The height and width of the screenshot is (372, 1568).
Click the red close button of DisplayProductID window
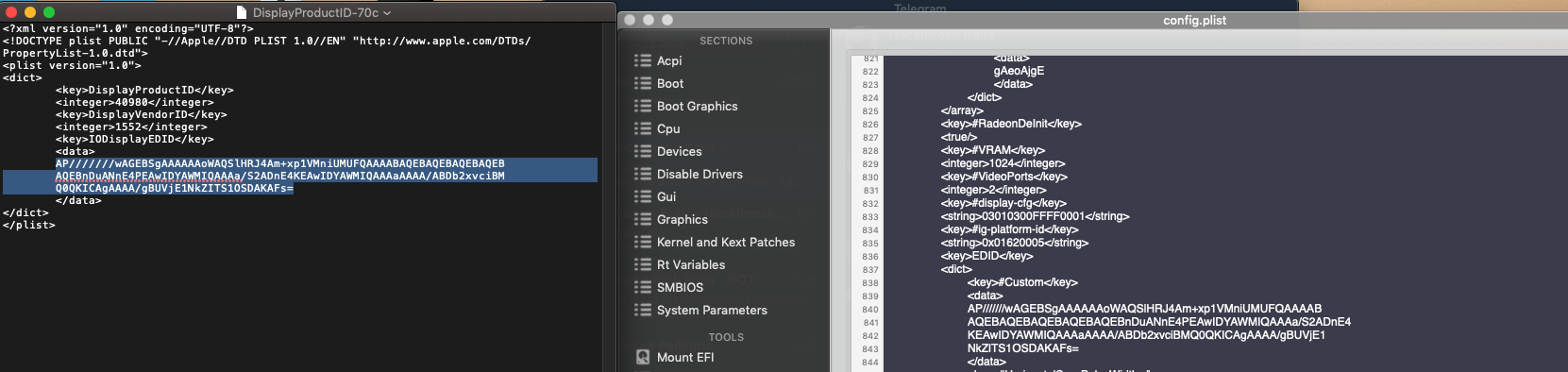pyautogui.click(x=11, y=12)
